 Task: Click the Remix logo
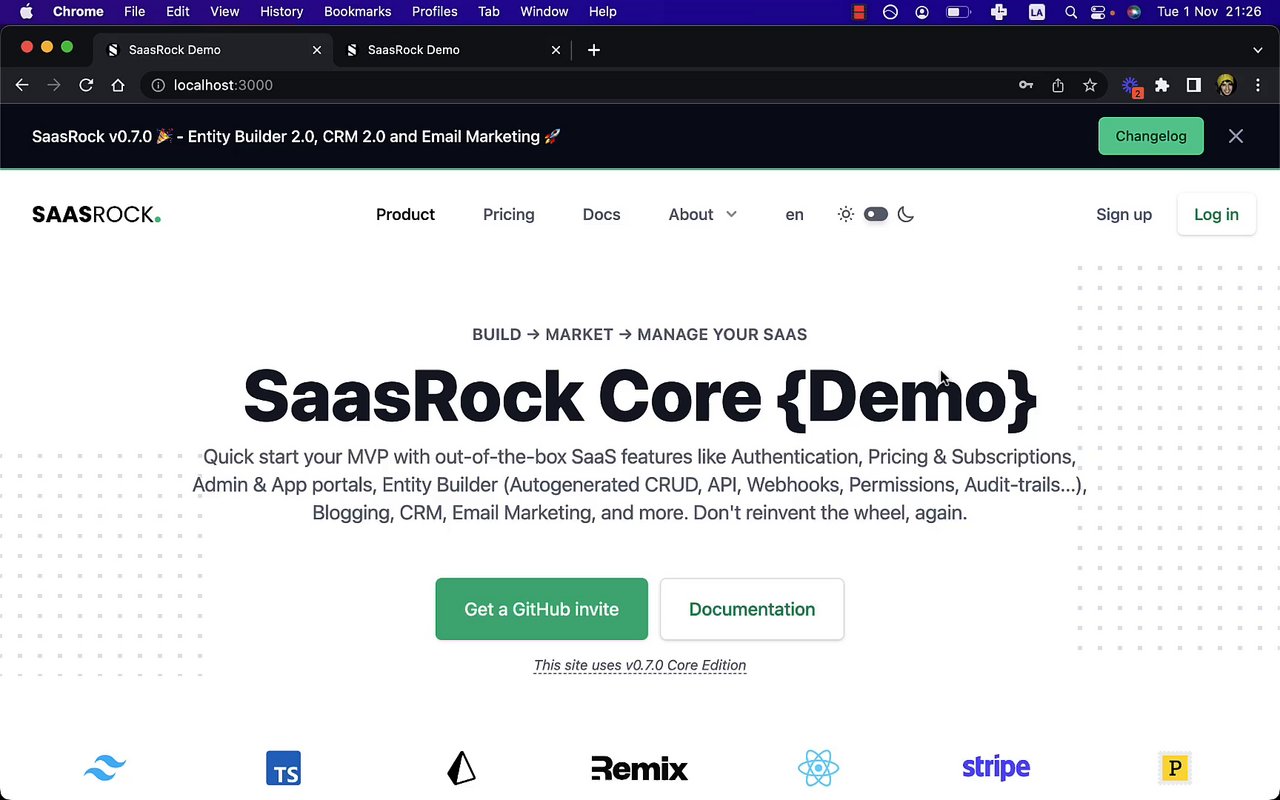[640, 768]
